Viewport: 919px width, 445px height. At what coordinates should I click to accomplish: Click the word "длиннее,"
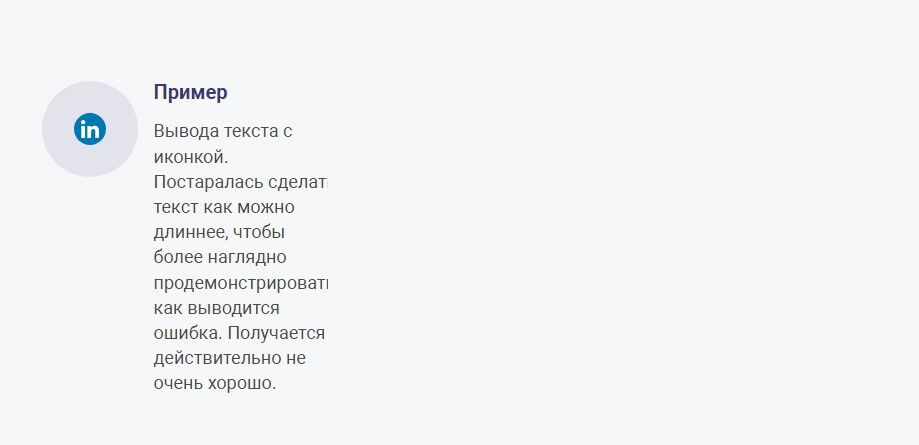pyautogui.click(x=190, y=233)
